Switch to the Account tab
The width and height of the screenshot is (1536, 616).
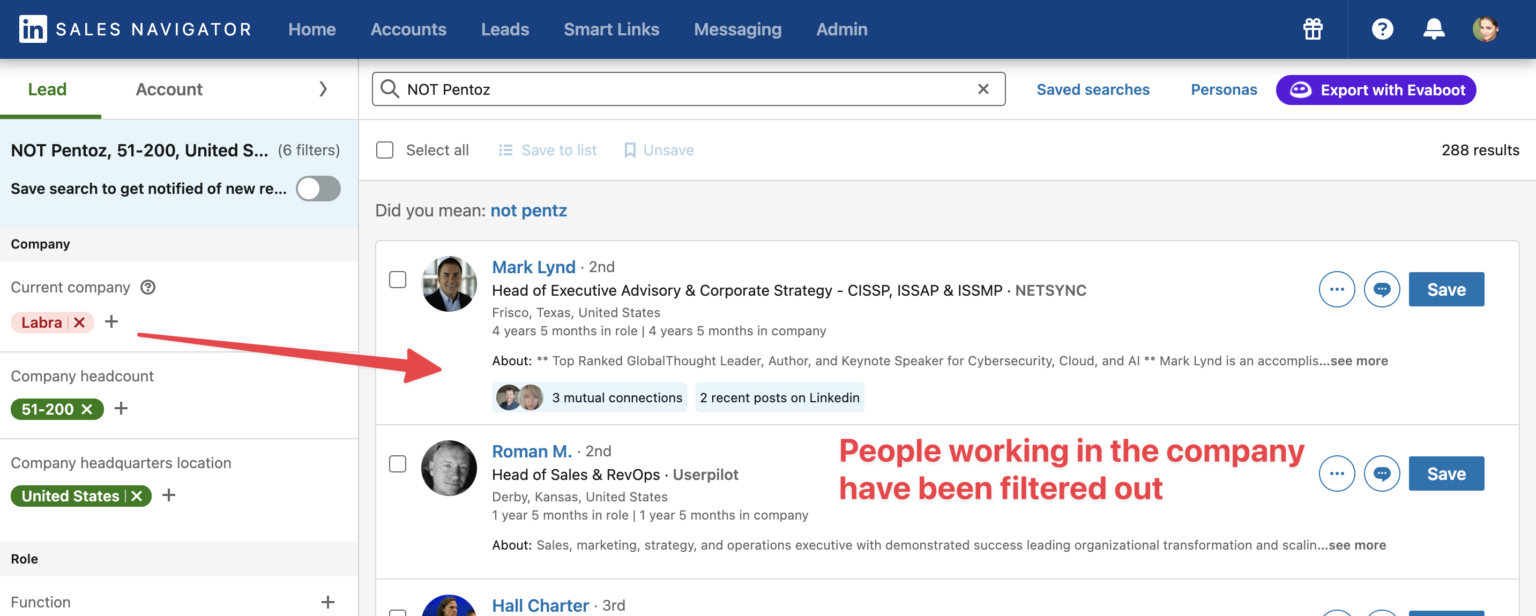[169, 89]
